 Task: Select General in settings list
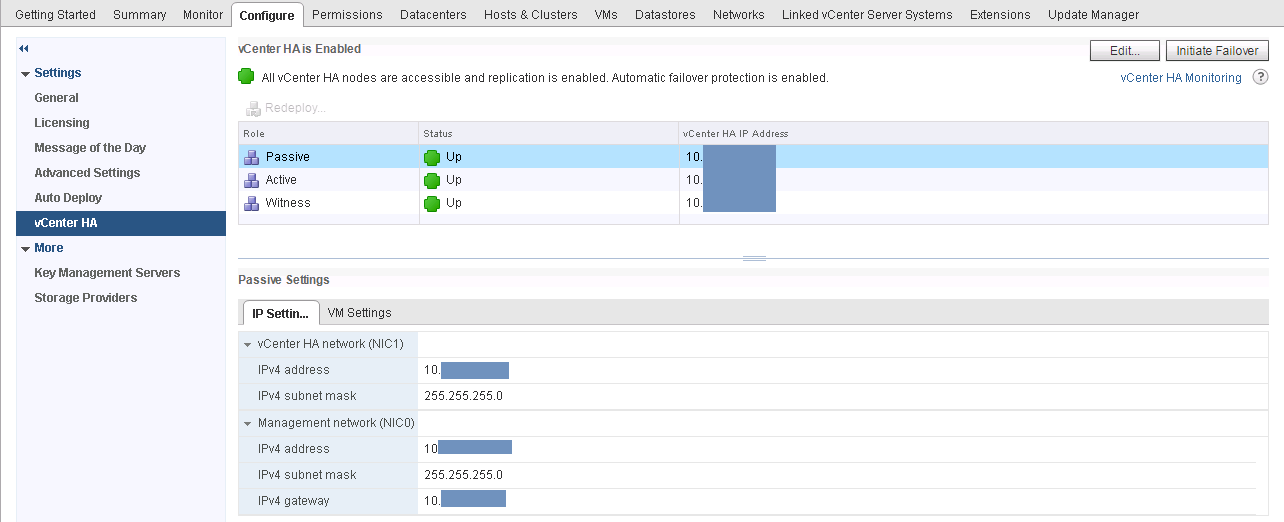pos(56,98)
